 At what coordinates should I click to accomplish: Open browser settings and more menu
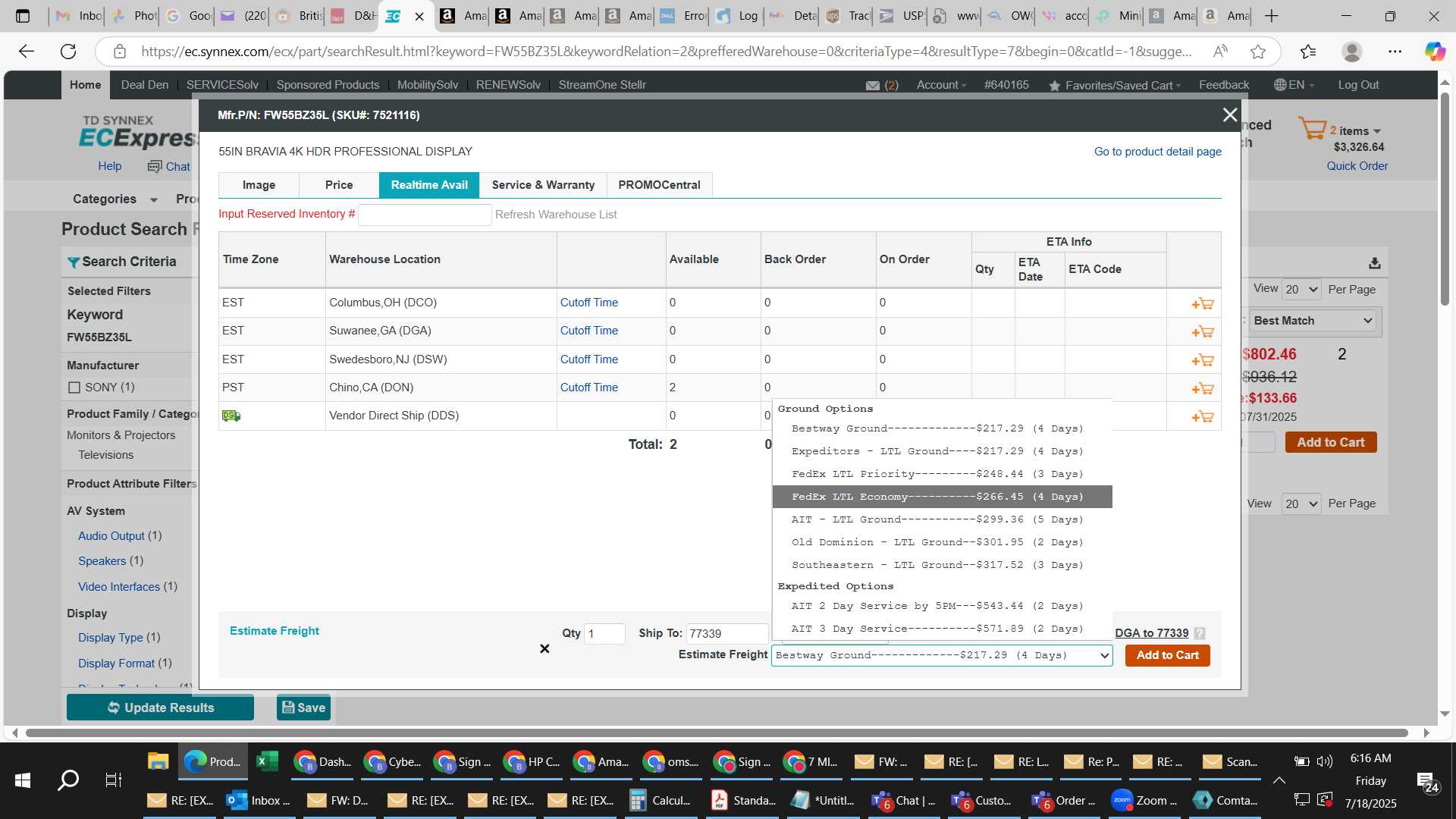pyautogui.click(x=1395, y=52)
